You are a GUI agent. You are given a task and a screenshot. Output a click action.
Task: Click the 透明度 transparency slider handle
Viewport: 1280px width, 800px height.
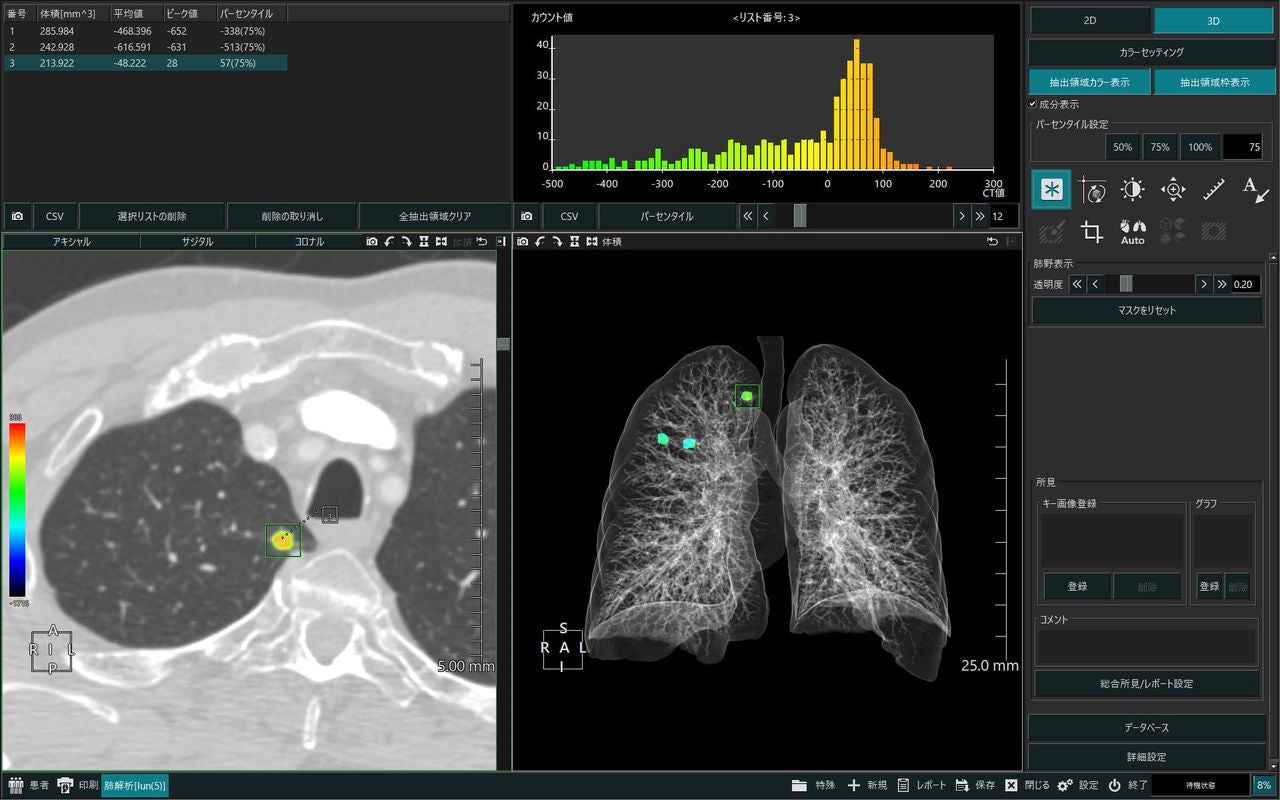click(x=1126, y=284)
